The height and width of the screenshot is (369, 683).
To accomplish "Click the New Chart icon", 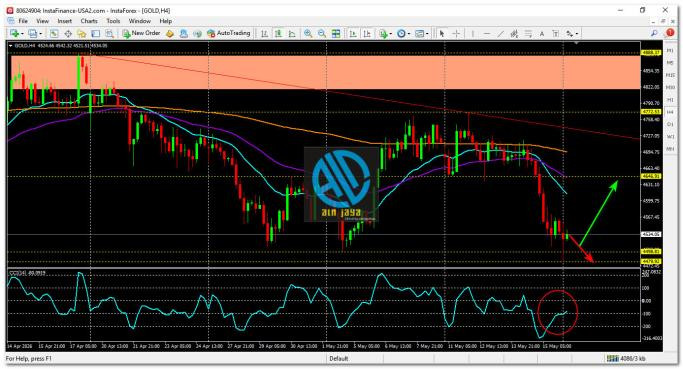I will coord(14,34).
